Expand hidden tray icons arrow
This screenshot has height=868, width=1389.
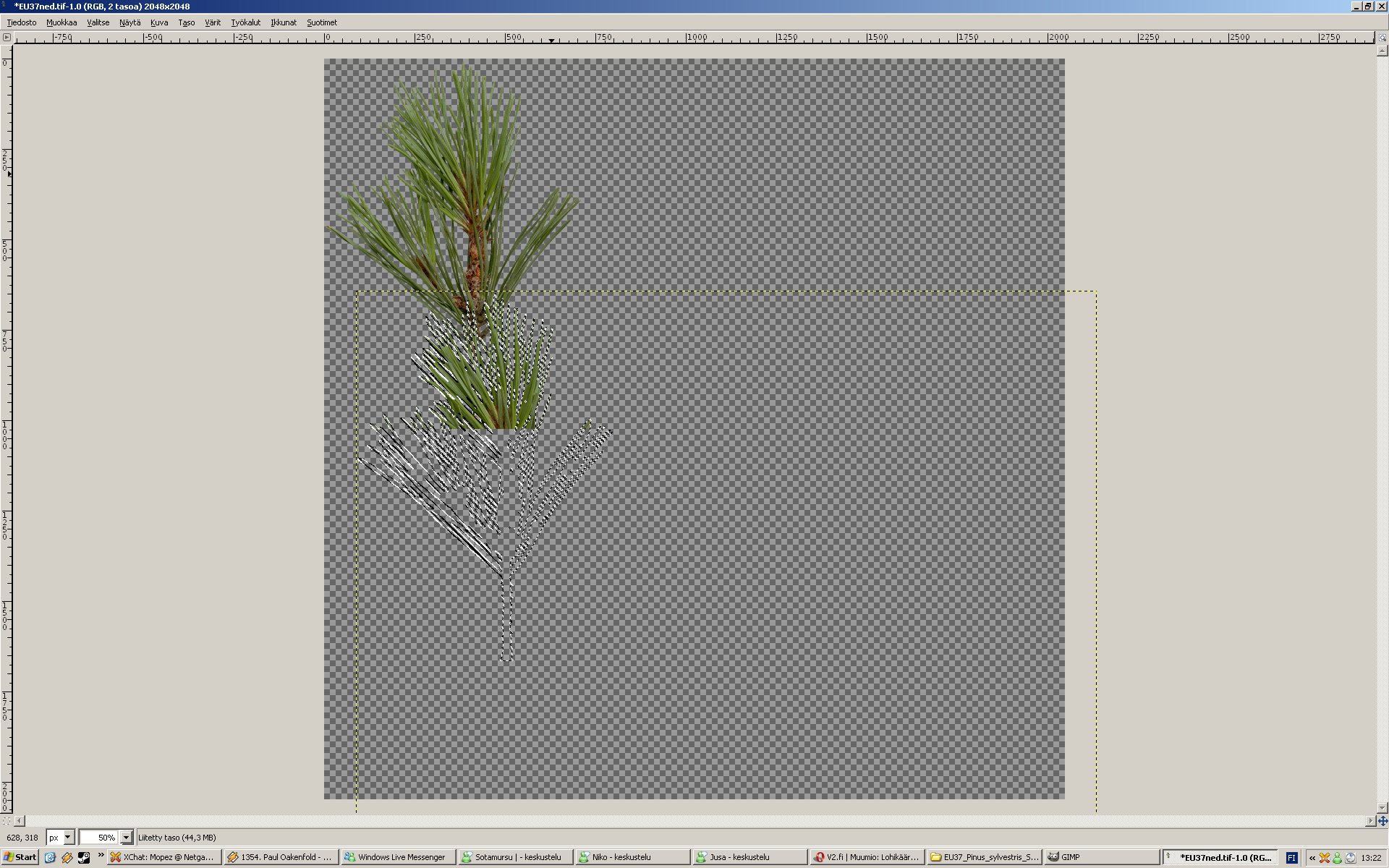pos(1312,857)
